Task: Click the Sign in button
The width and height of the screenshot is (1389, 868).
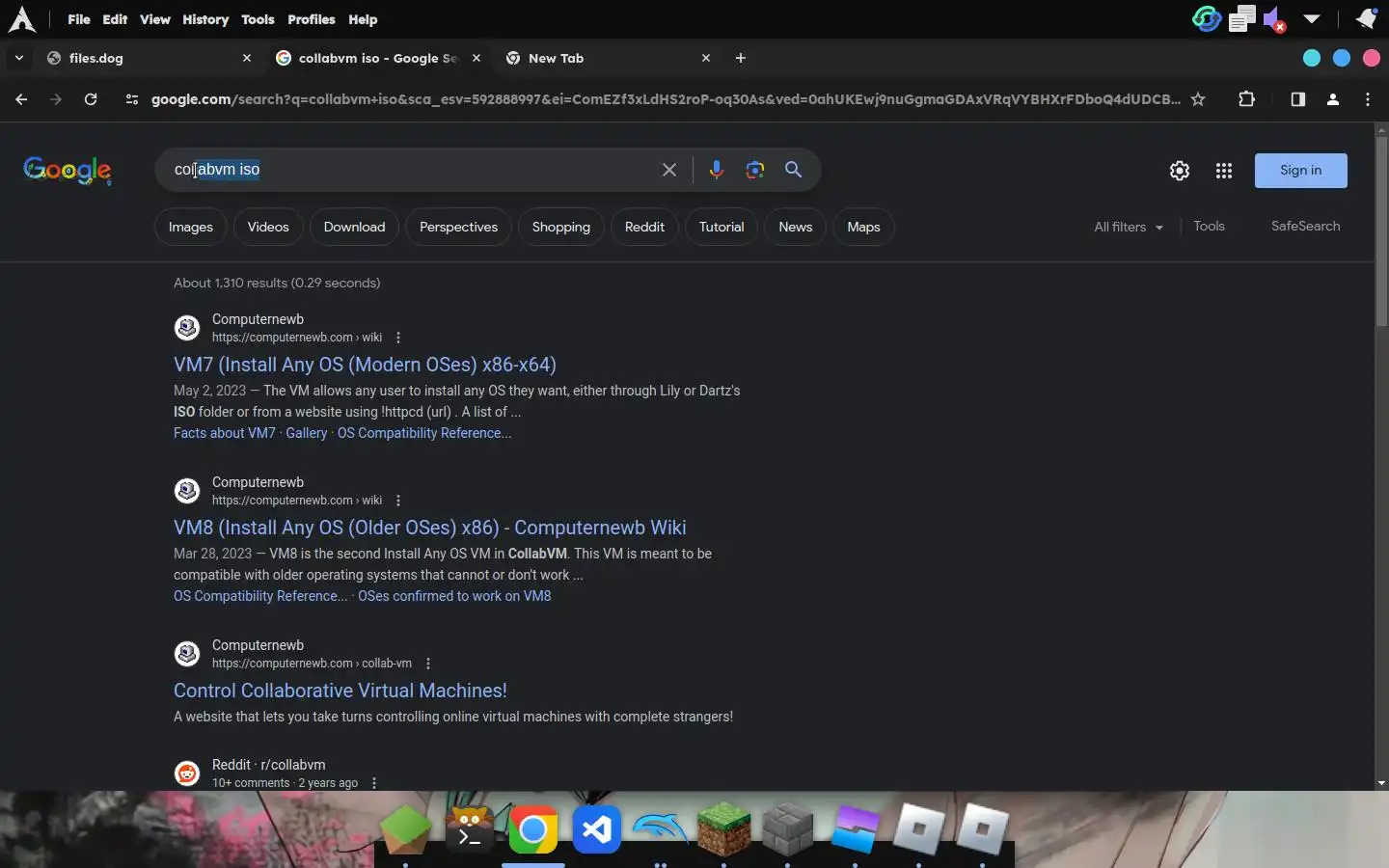Action: [1300, 171]
